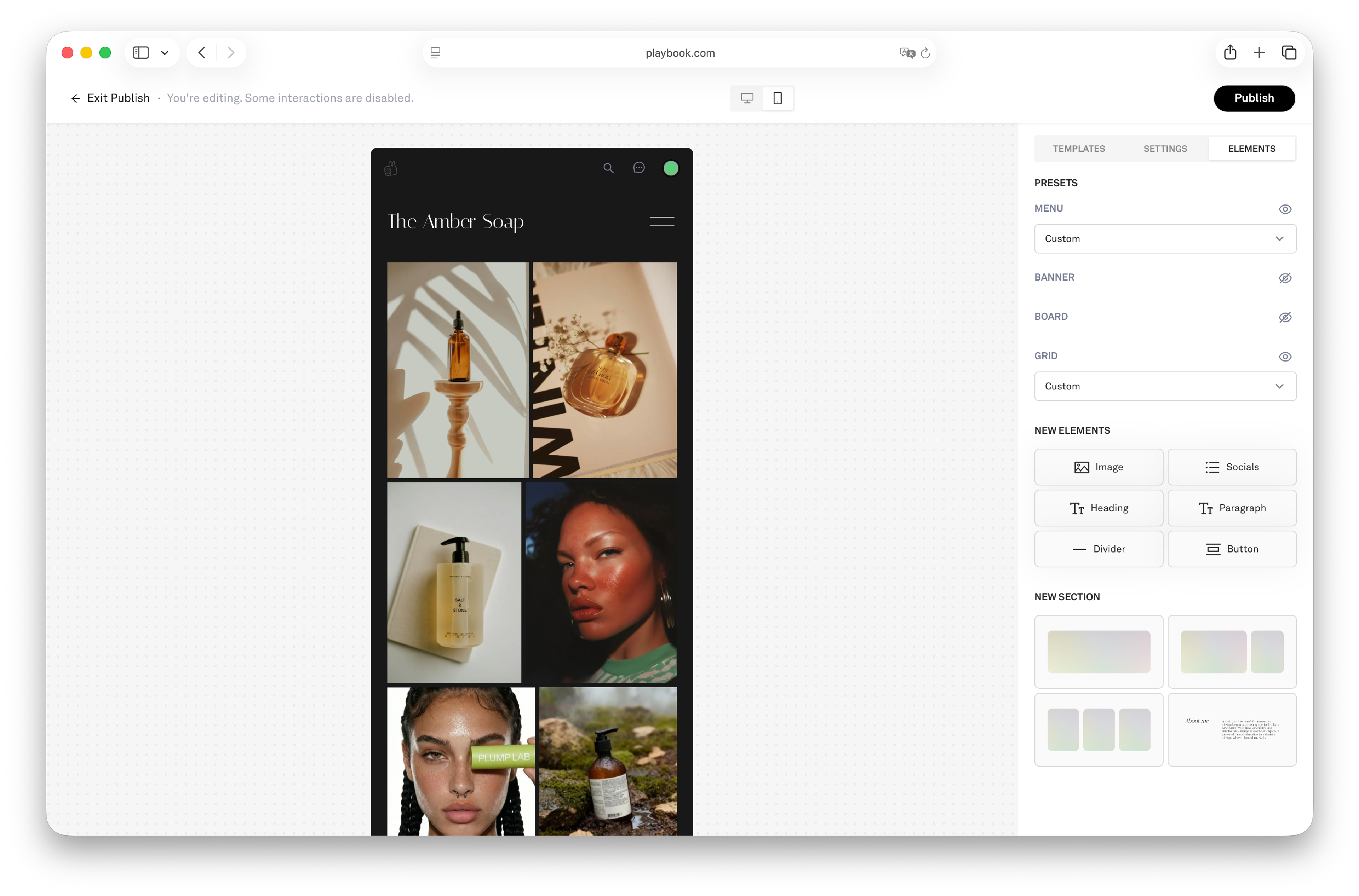Hide the GRID preset with eye icon
1359x896 pixels.
1285,357
